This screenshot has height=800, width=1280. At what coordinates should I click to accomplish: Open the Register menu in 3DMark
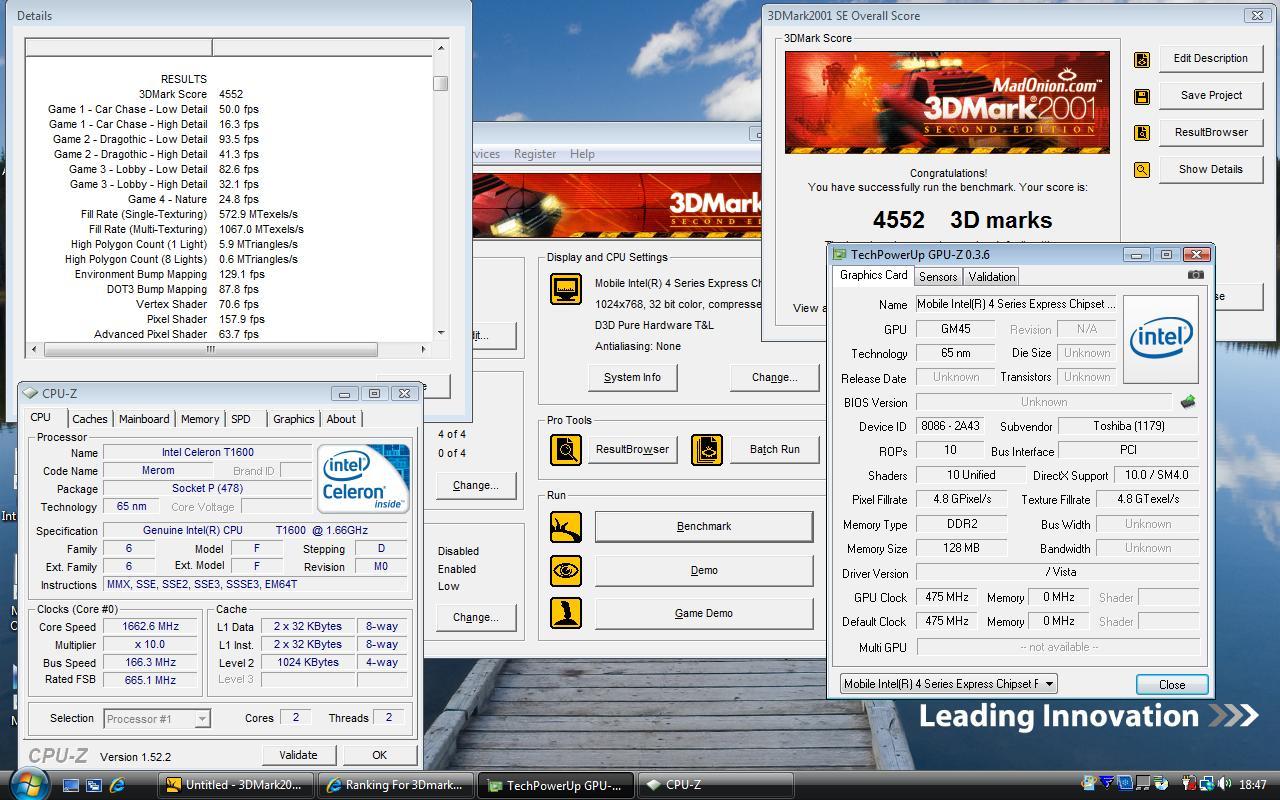tap(535, 154)
